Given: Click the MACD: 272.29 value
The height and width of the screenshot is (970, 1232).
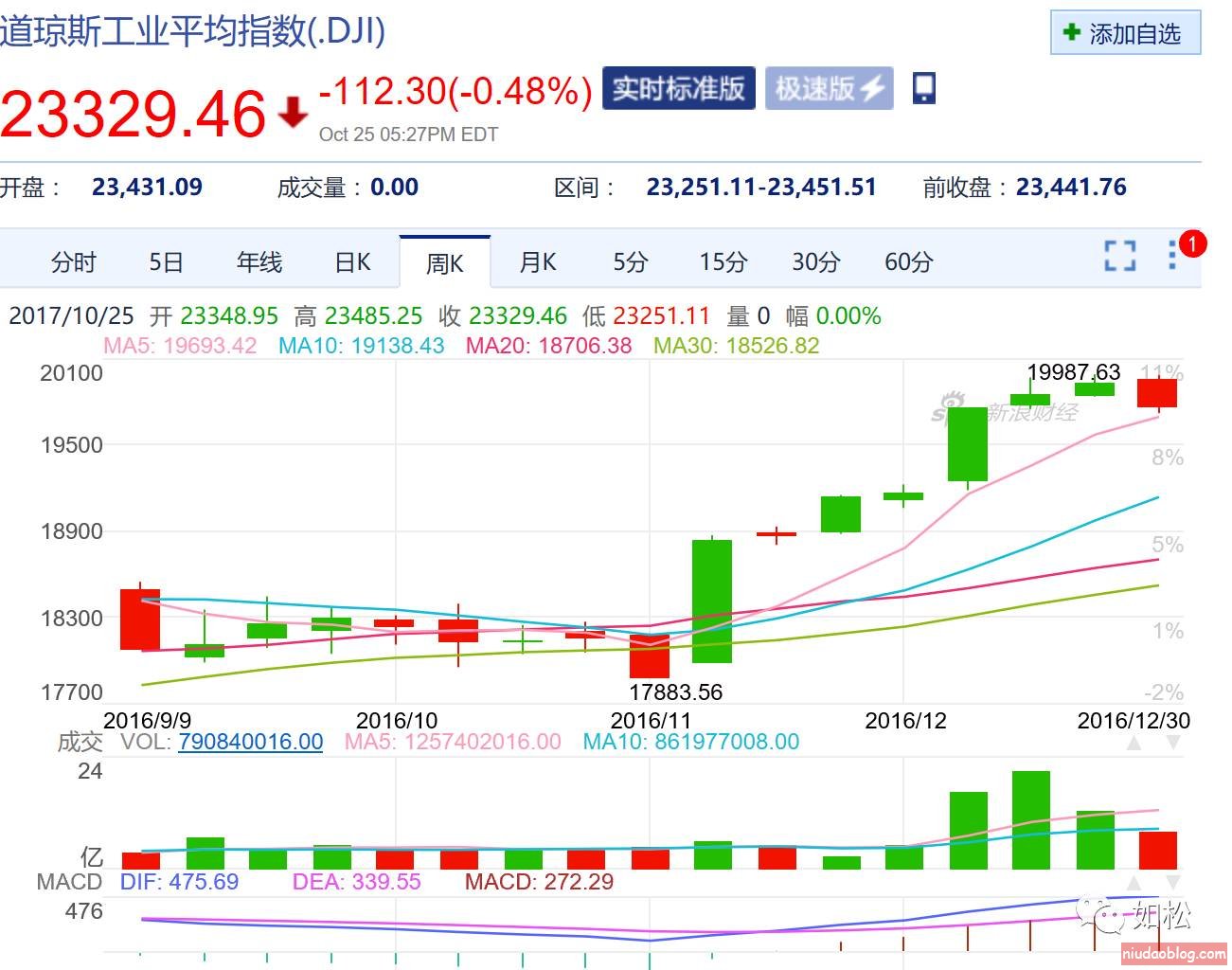Looking at the screenshot, I should pyautogui.click(x=539, y=882).
